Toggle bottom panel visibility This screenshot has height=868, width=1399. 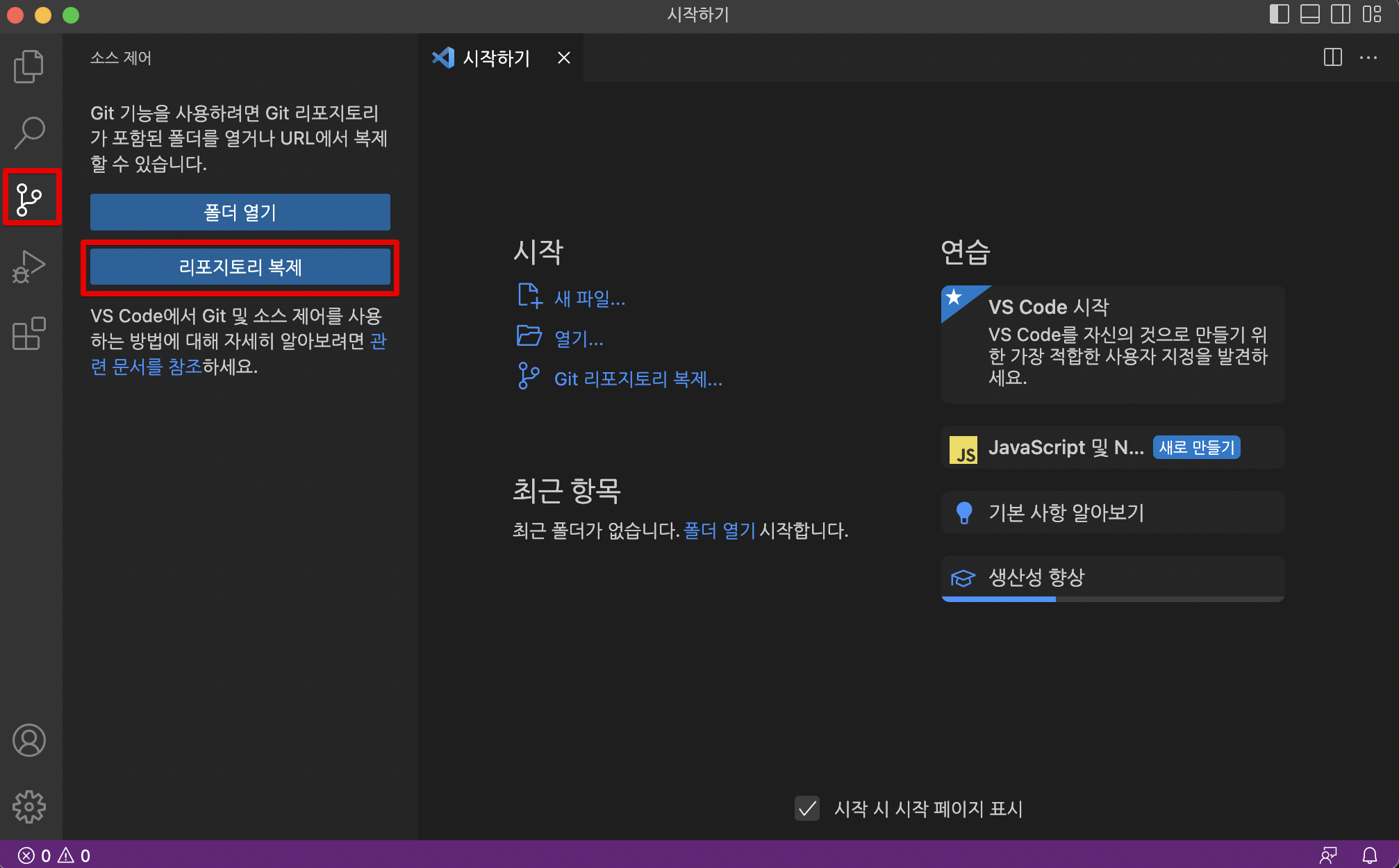[1309, 15]
